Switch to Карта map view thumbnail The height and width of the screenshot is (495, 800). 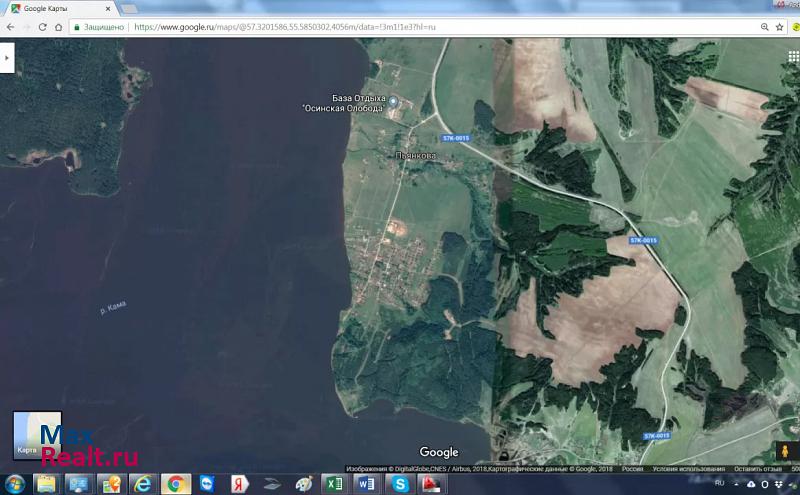pos(37,435)
